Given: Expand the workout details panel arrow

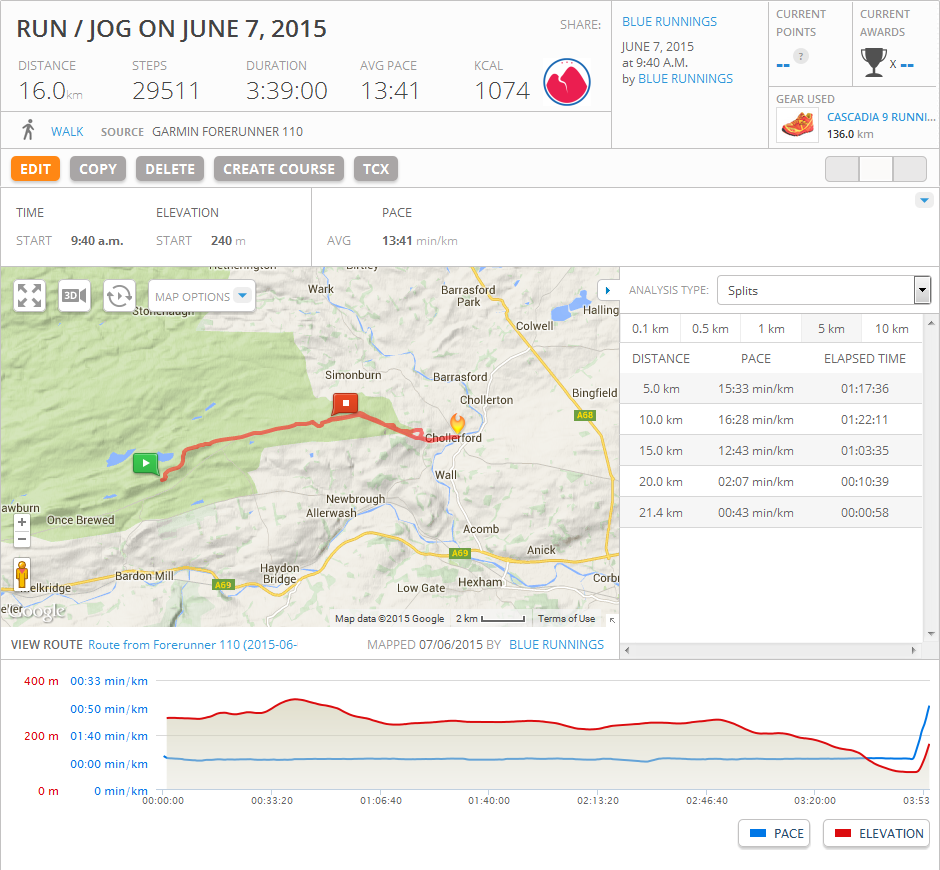Looking at the screenshot, I should pyautogui.click(x=924, y=200).
